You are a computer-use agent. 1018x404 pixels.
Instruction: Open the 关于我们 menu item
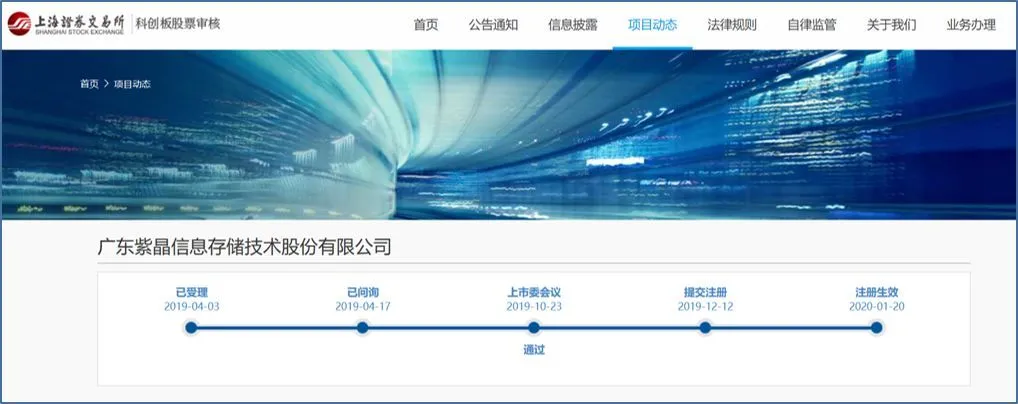pos(891,25)
